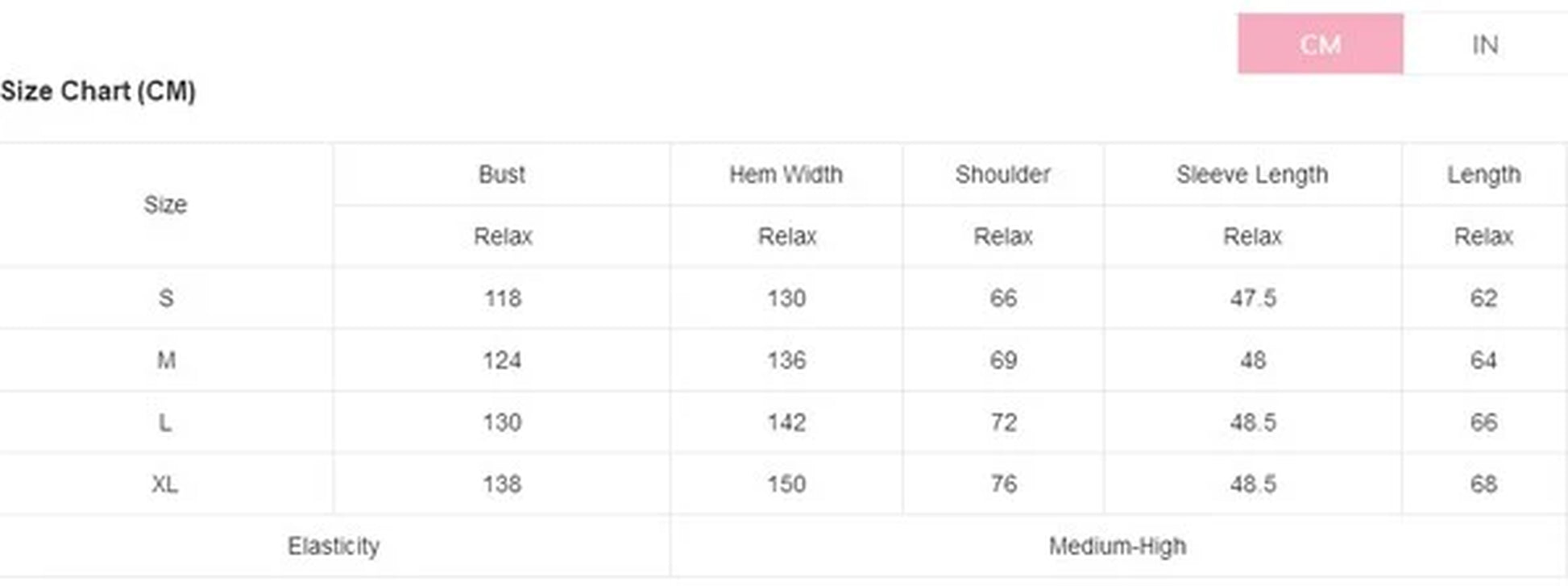Click the L size row label

[x=165, y=422]
